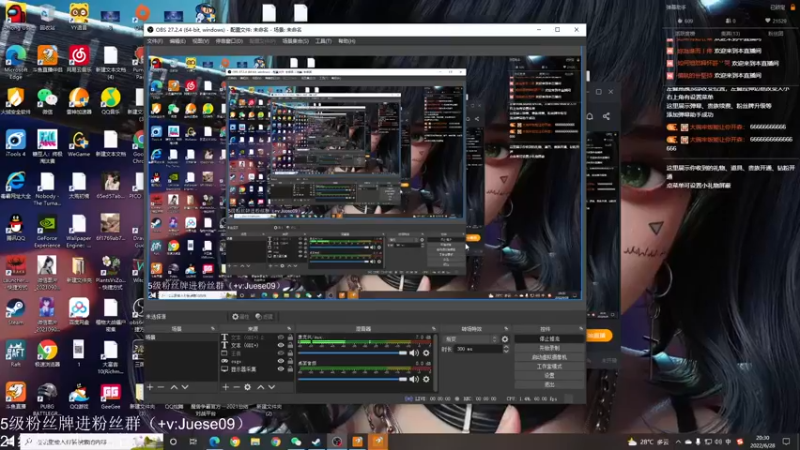The height and width of the screenshot is (450, 800).
Task: Toggle lock on the third source row
Action: [290, 353]
